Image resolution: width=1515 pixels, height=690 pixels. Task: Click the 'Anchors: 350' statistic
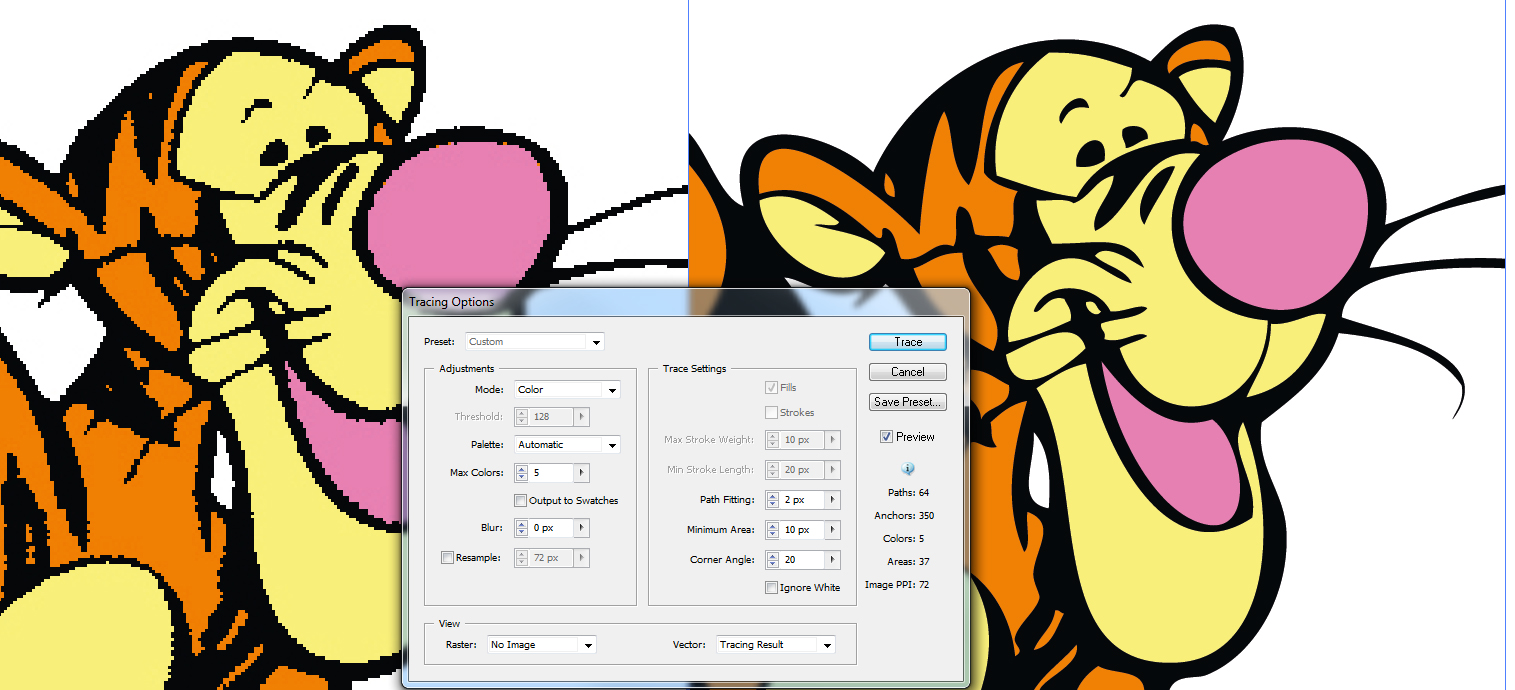pyautogui.click(x=904, y=516)
